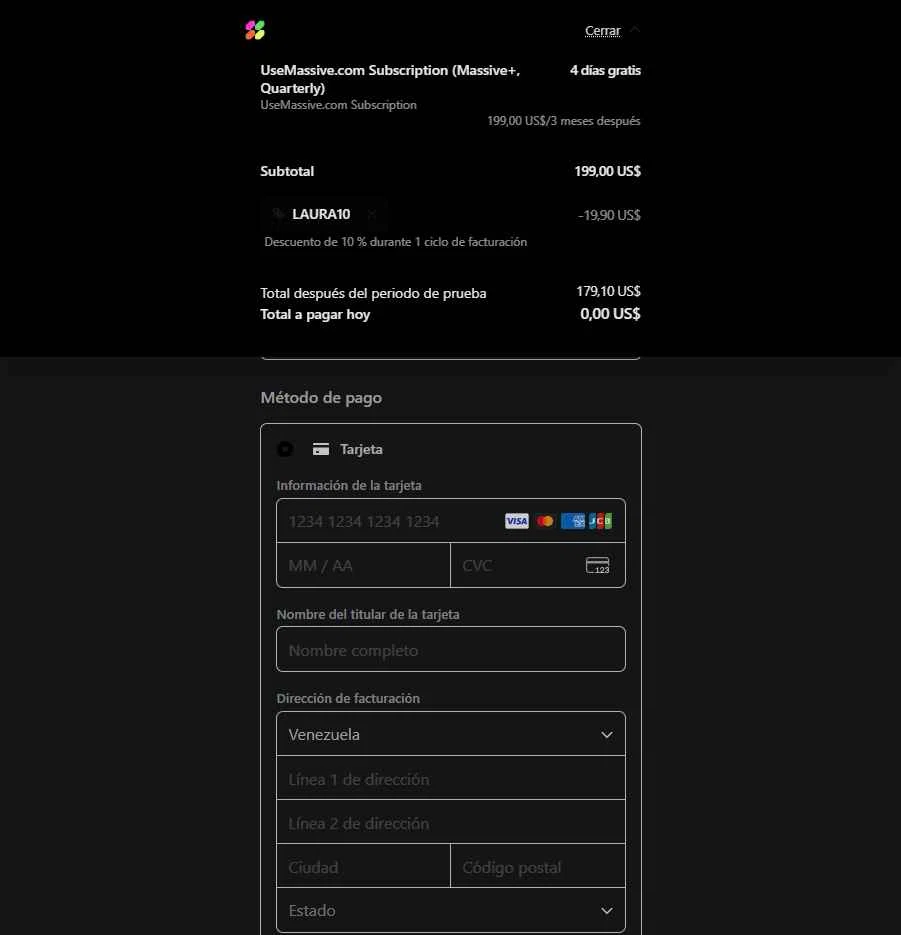Click the 4 días gratis text

tap(605, 70)
